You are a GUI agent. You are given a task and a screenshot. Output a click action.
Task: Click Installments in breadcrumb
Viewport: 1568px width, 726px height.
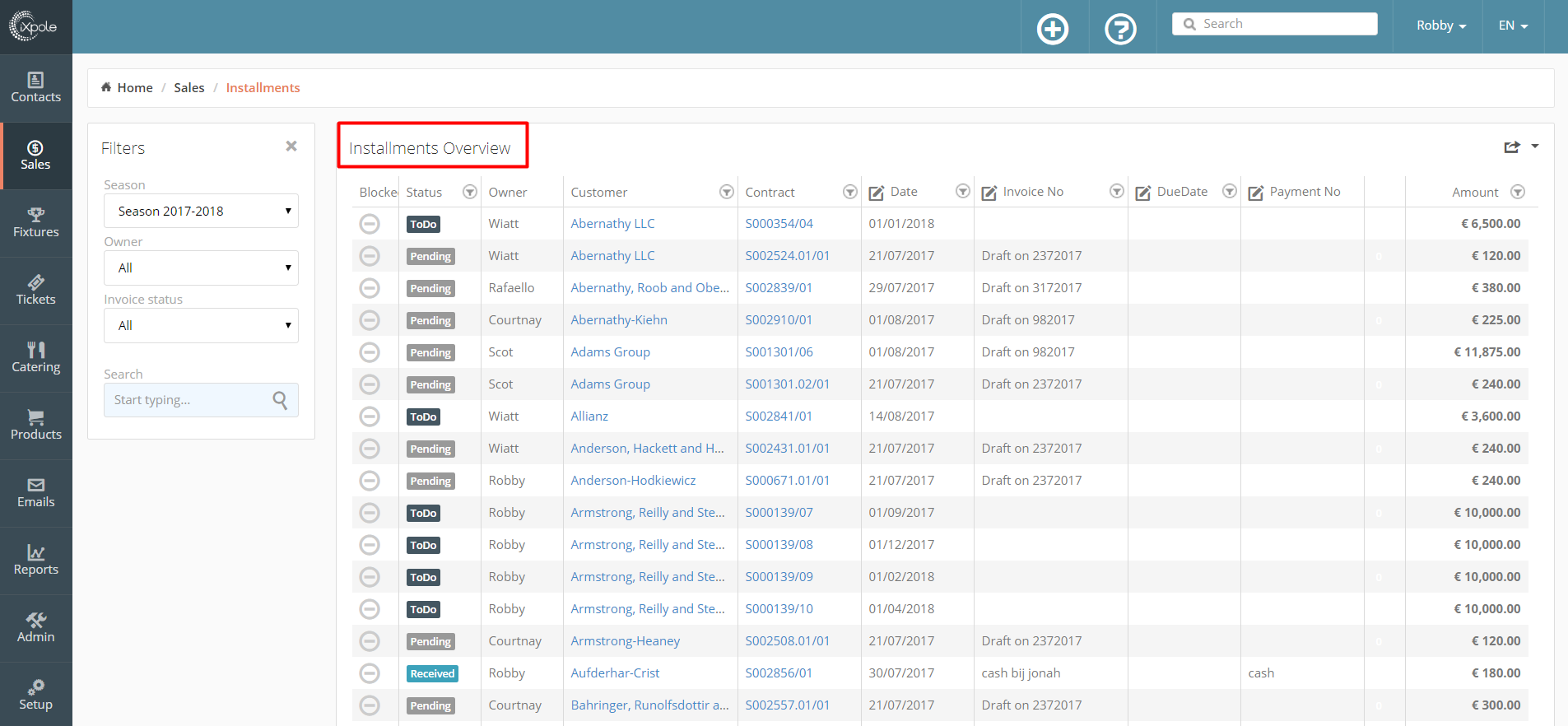pyautogui.click(x=263, y=87)
